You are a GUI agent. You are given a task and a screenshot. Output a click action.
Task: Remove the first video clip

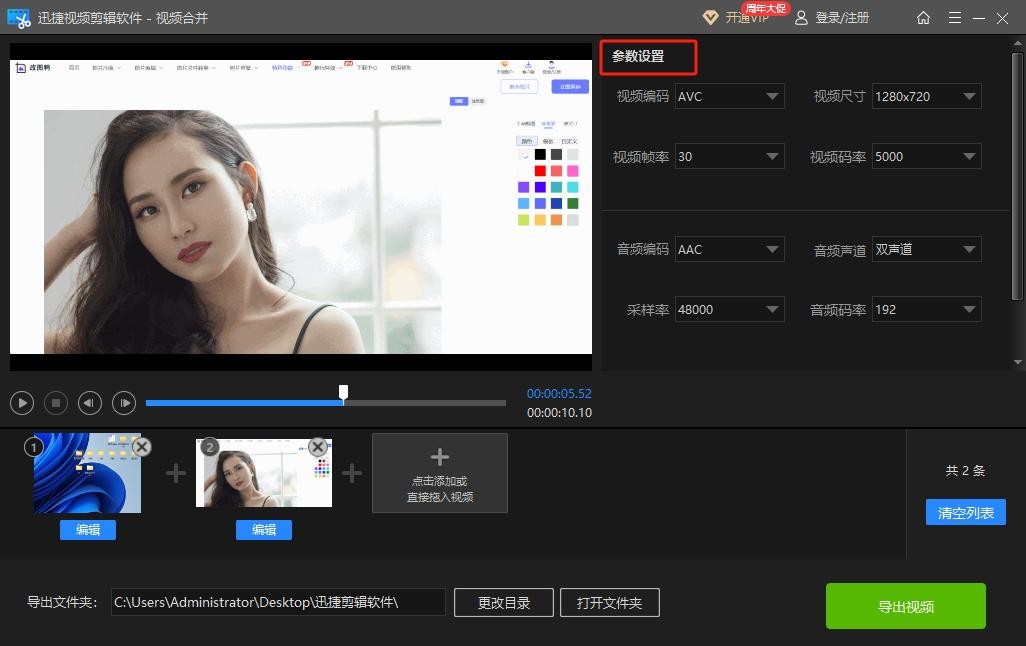point(142,447)
